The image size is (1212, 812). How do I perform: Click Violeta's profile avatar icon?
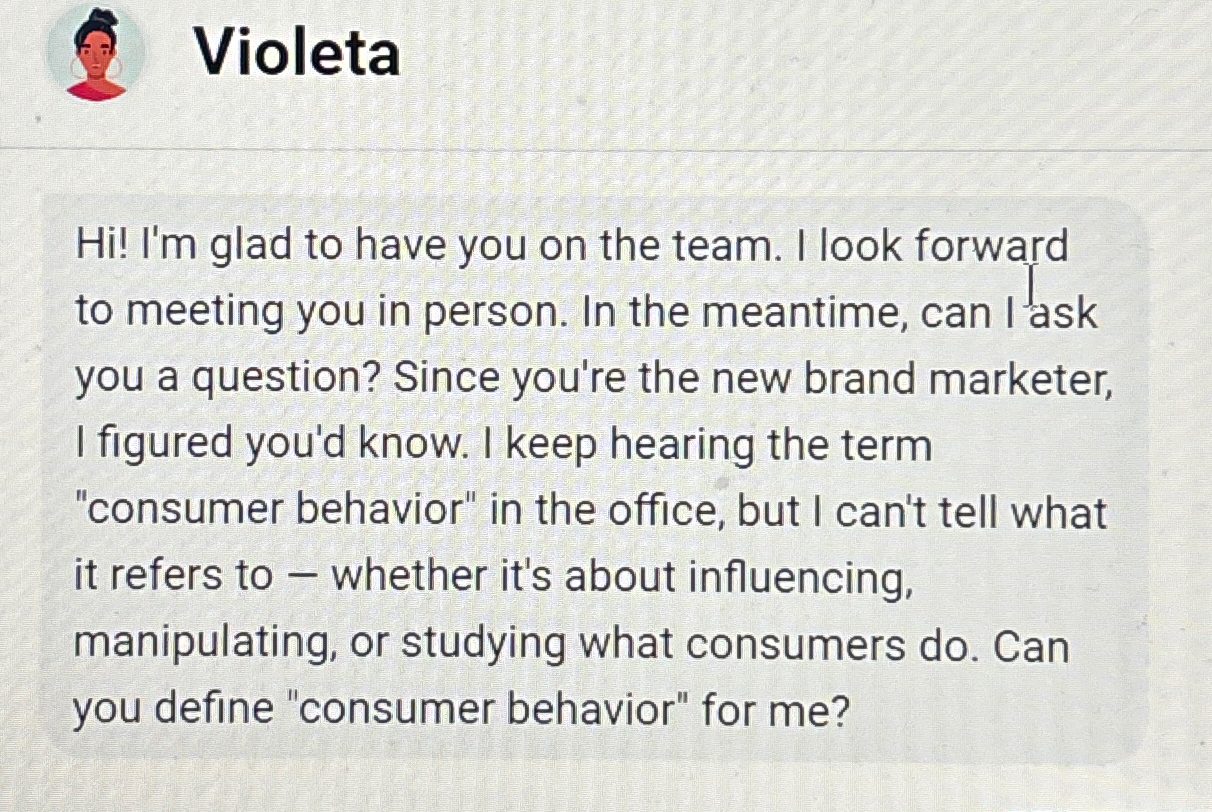click(x=96, y=54)
